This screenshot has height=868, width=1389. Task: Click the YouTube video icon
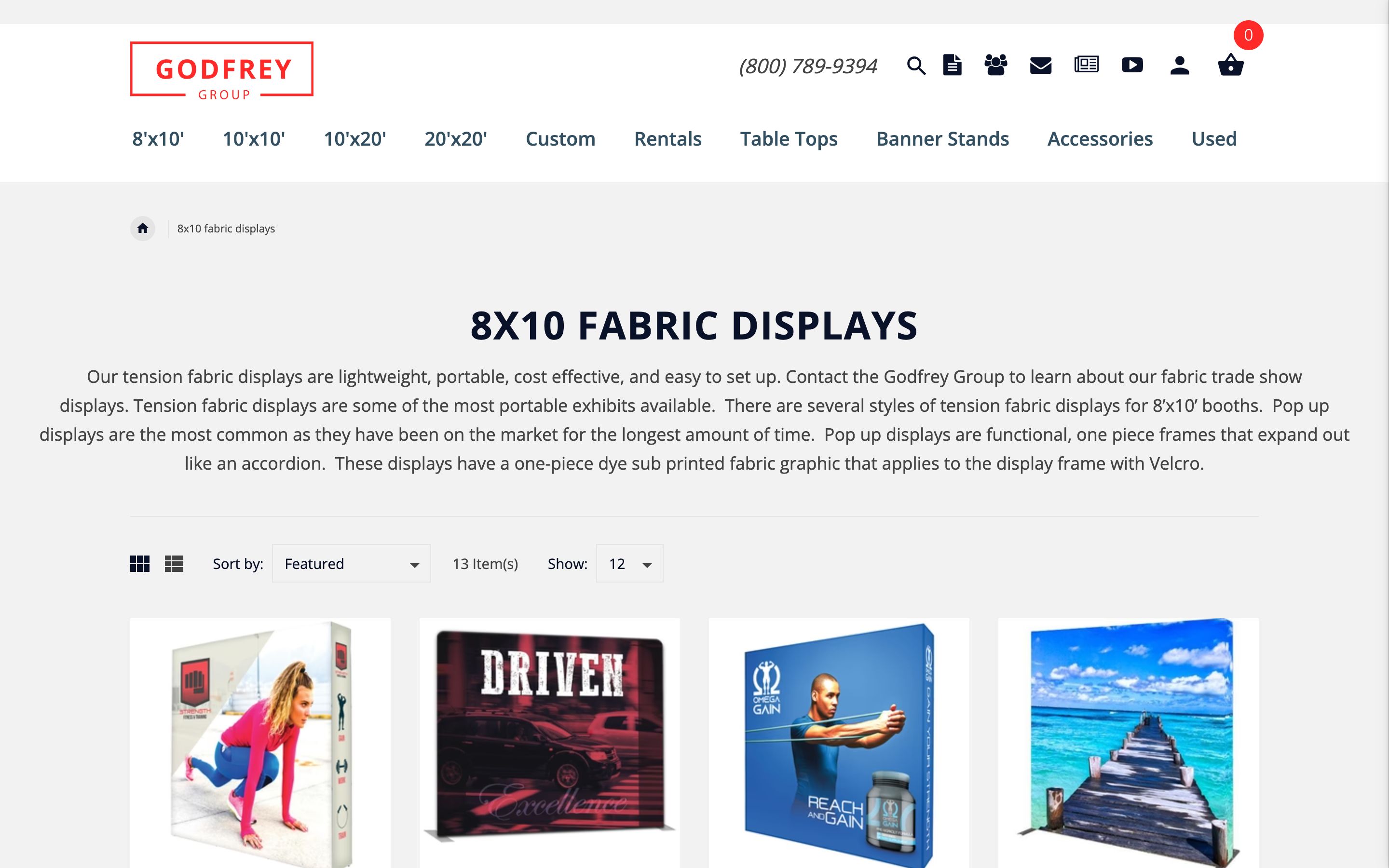(x=1132, y=65)
